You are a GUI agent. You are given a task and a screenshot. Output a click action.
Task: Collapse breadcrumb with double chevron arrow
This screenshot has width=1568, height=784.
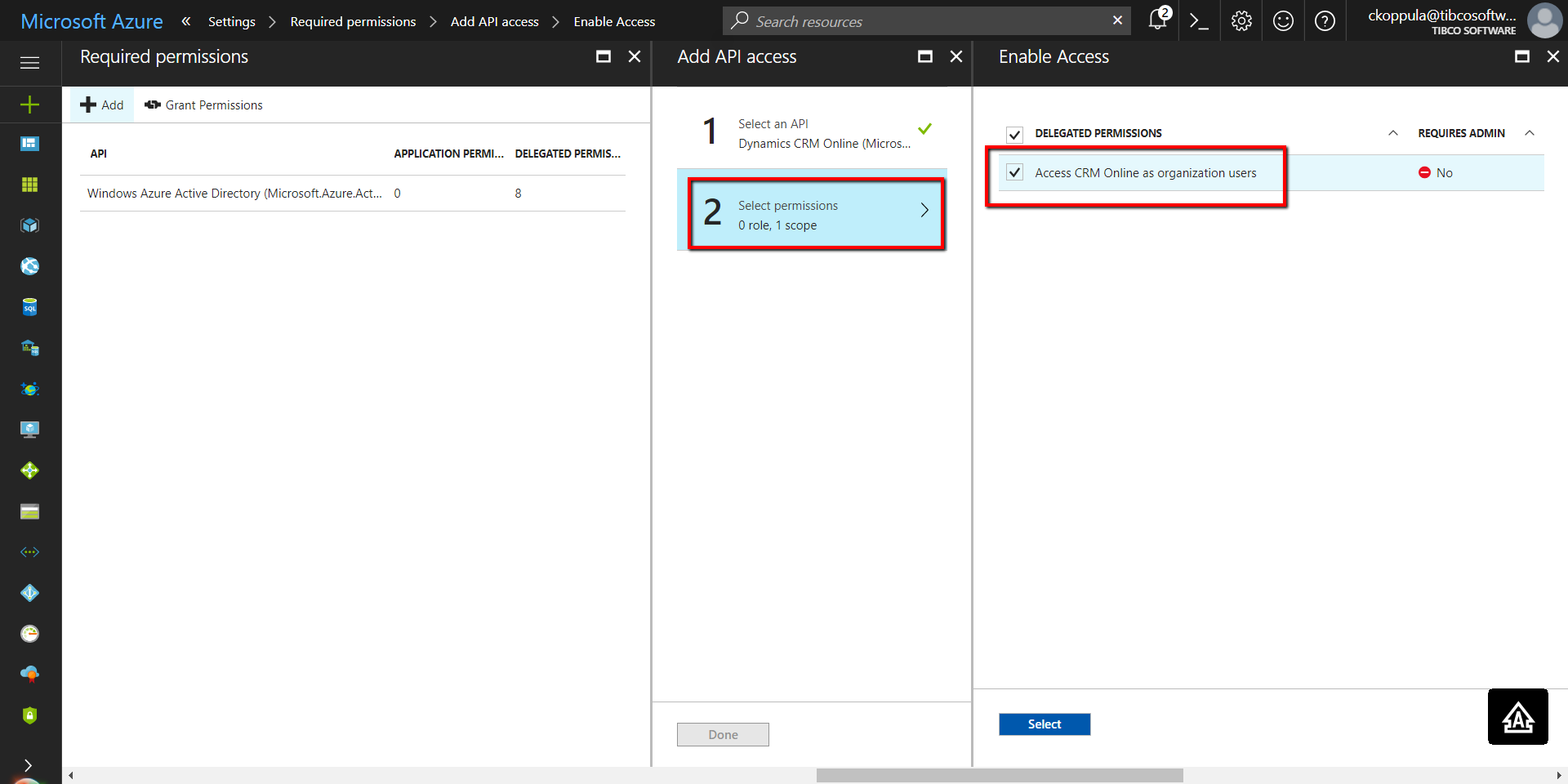click(186, 21)
